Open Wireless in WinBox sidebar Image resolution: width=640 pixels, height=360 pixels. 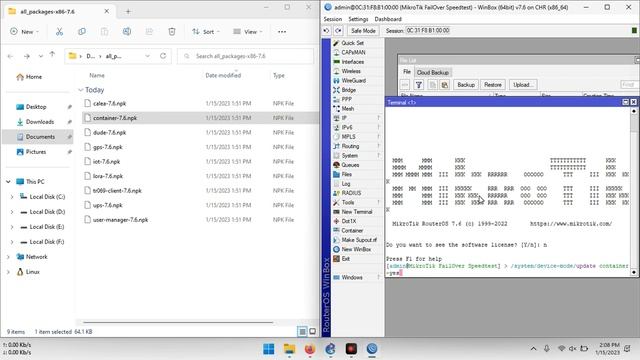pos(351,71)
